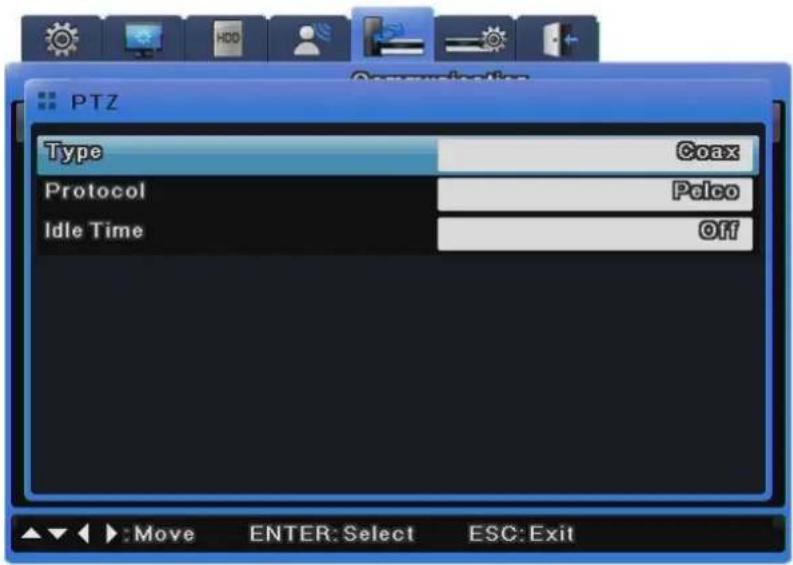793x565 pixels.
Task: Select the Communication tab icon
Action: (392, 35)
